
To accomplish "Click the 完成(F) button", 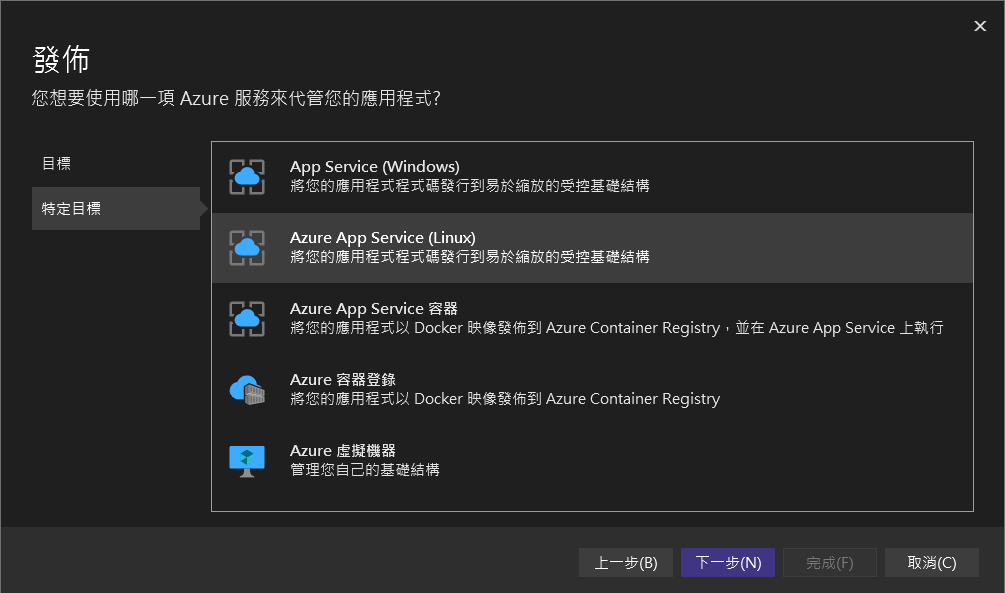I will pyautogui.click(x=829, y=563).
